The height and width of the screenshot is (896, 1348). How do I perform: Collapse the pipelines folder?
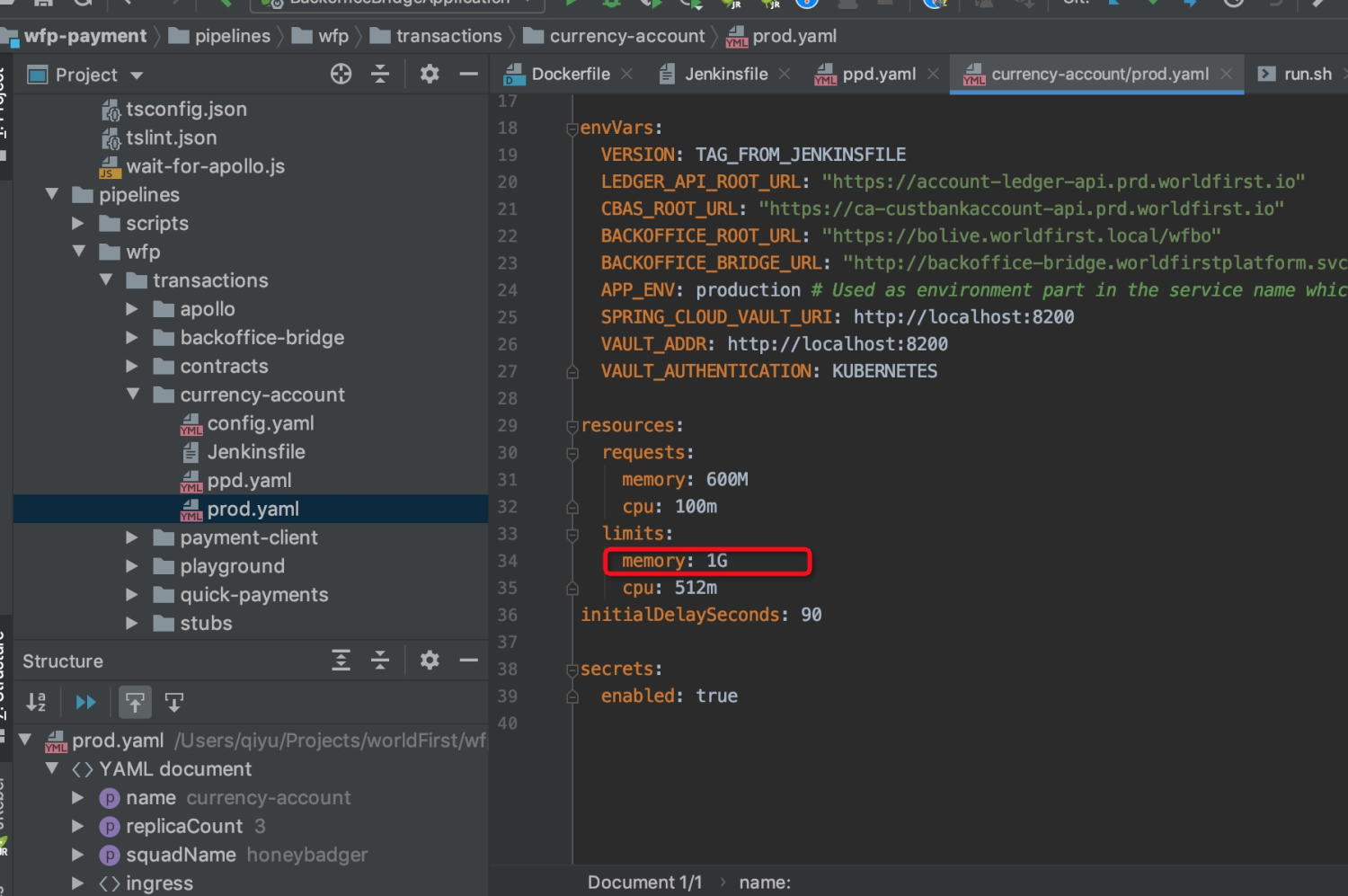[x=52, y=194]
